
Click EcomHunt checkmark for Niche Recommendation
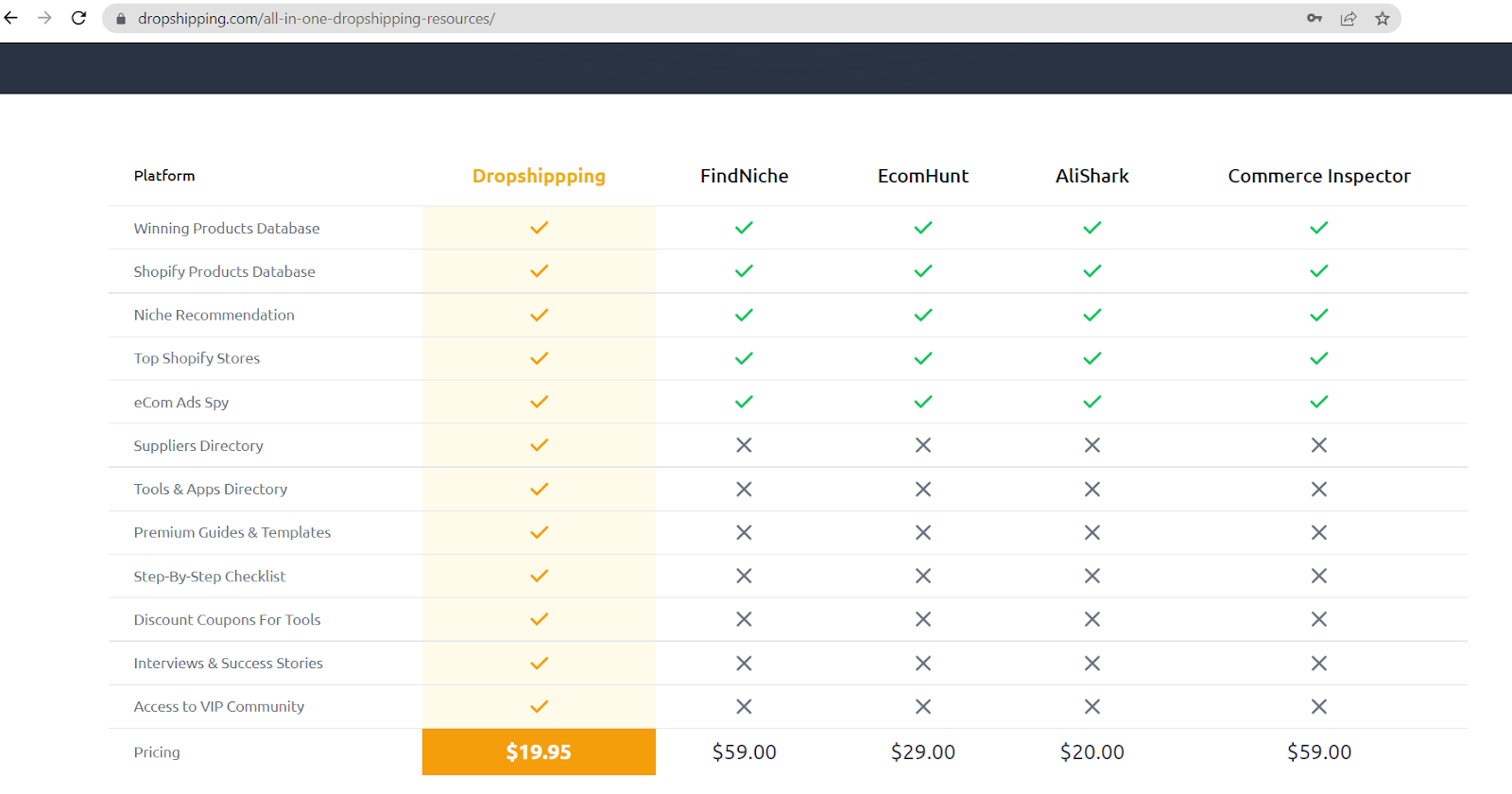point(922,315)
